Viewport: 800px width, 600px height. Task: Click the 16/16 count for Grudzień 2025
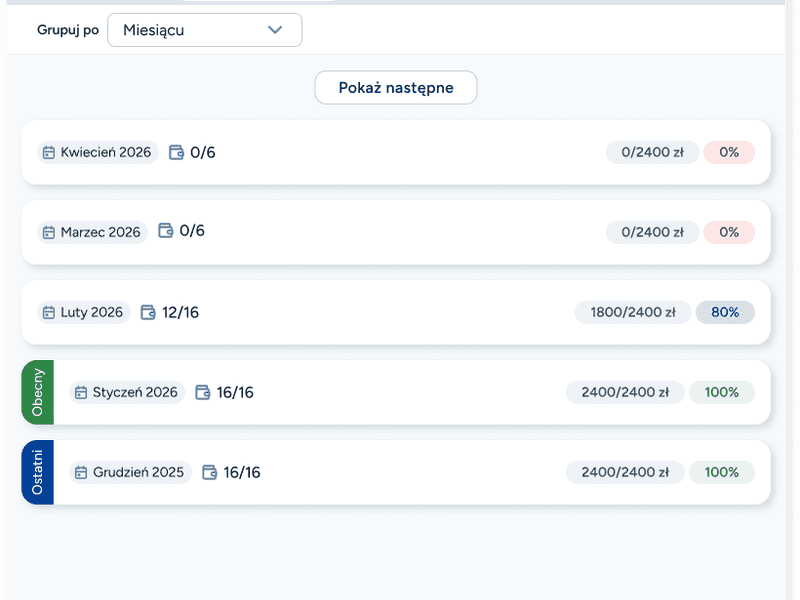tap(242, 472)
